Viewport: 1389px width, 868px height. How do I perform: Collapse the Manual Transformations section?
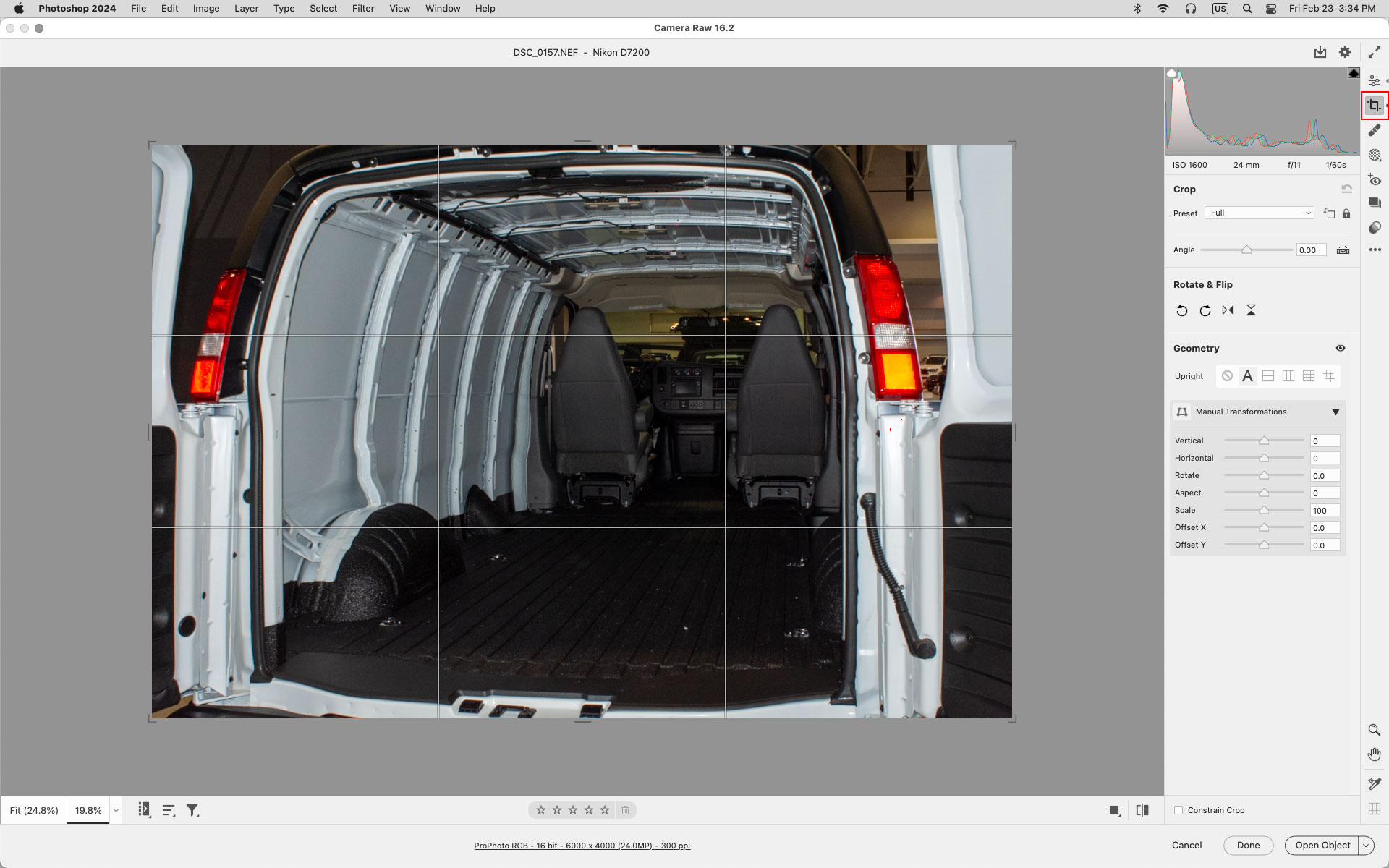point(1335,412)
